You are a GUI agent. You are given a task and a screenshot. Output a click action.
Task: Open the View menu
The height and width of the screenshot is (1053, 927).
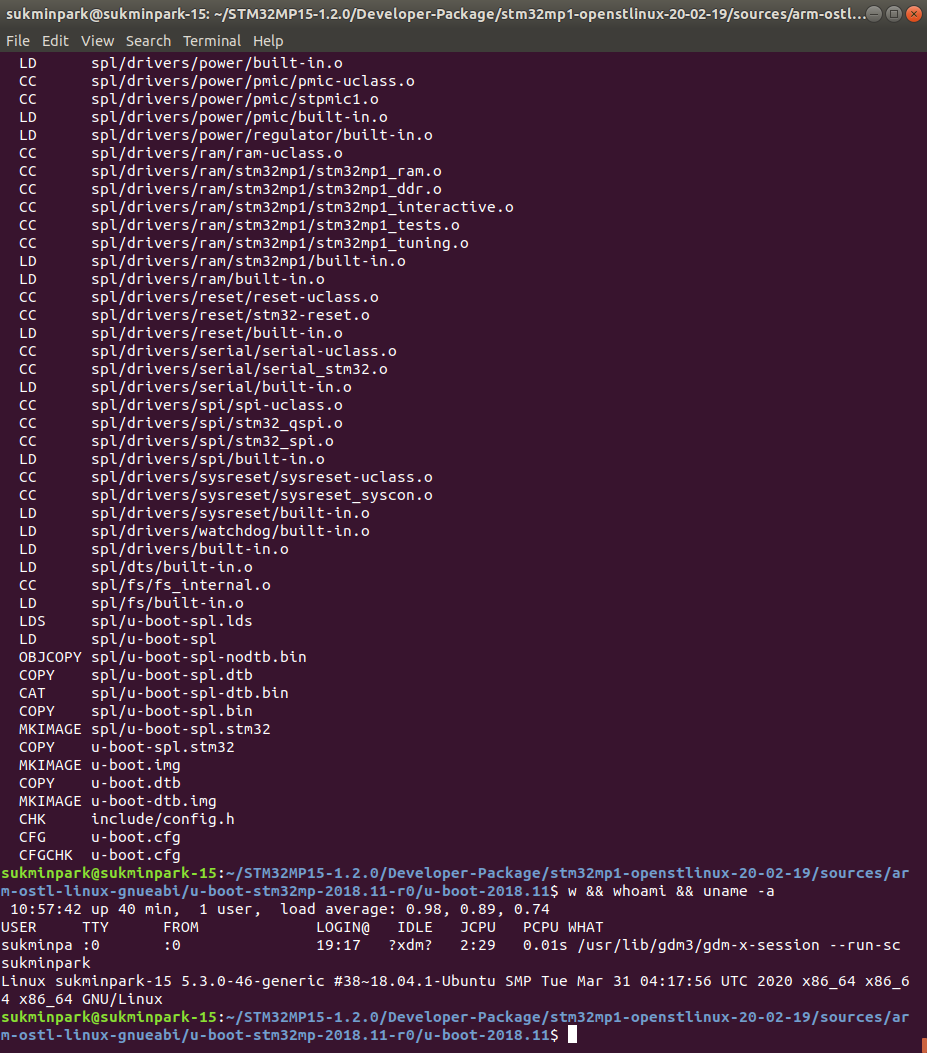coord(97,41)
